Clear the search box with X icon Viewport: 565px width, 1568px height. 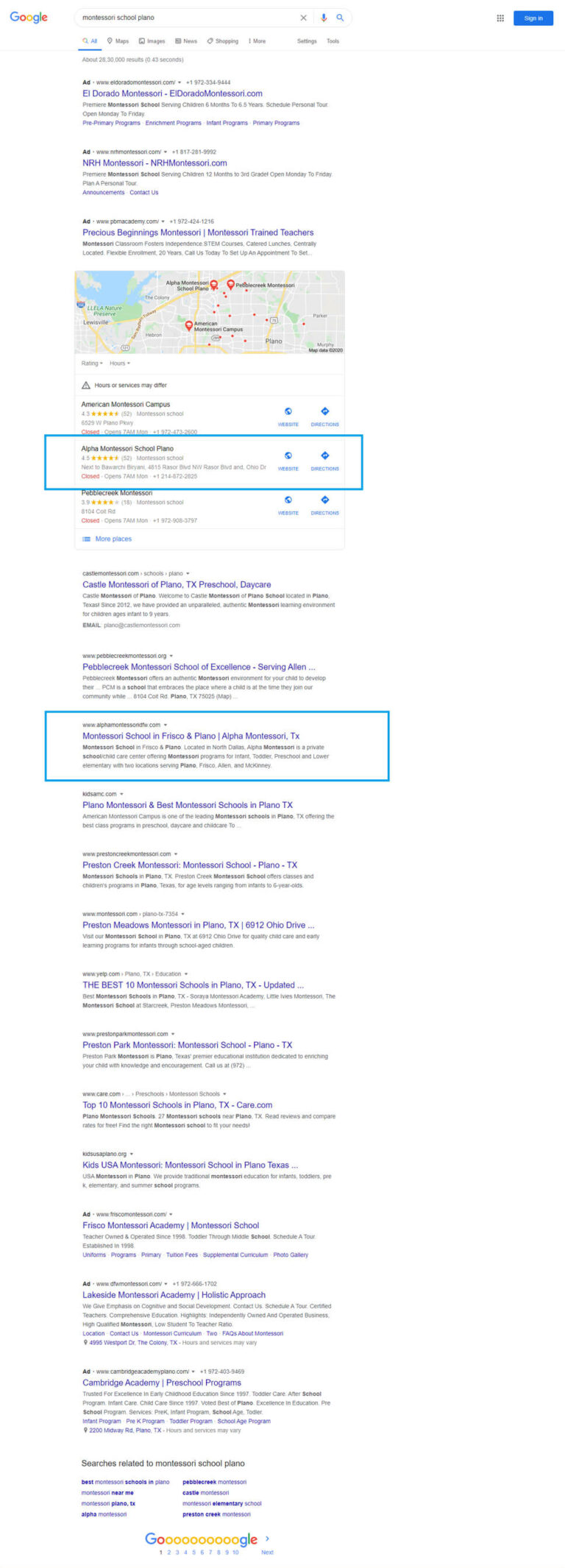pos(303,18)
